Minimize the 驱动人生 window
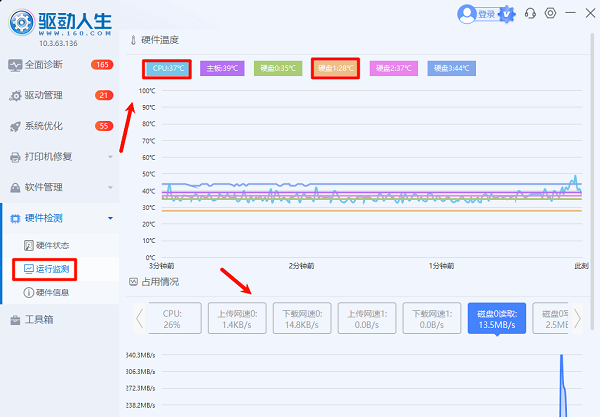This screenshot has height=417, width=600. (571, 13)
